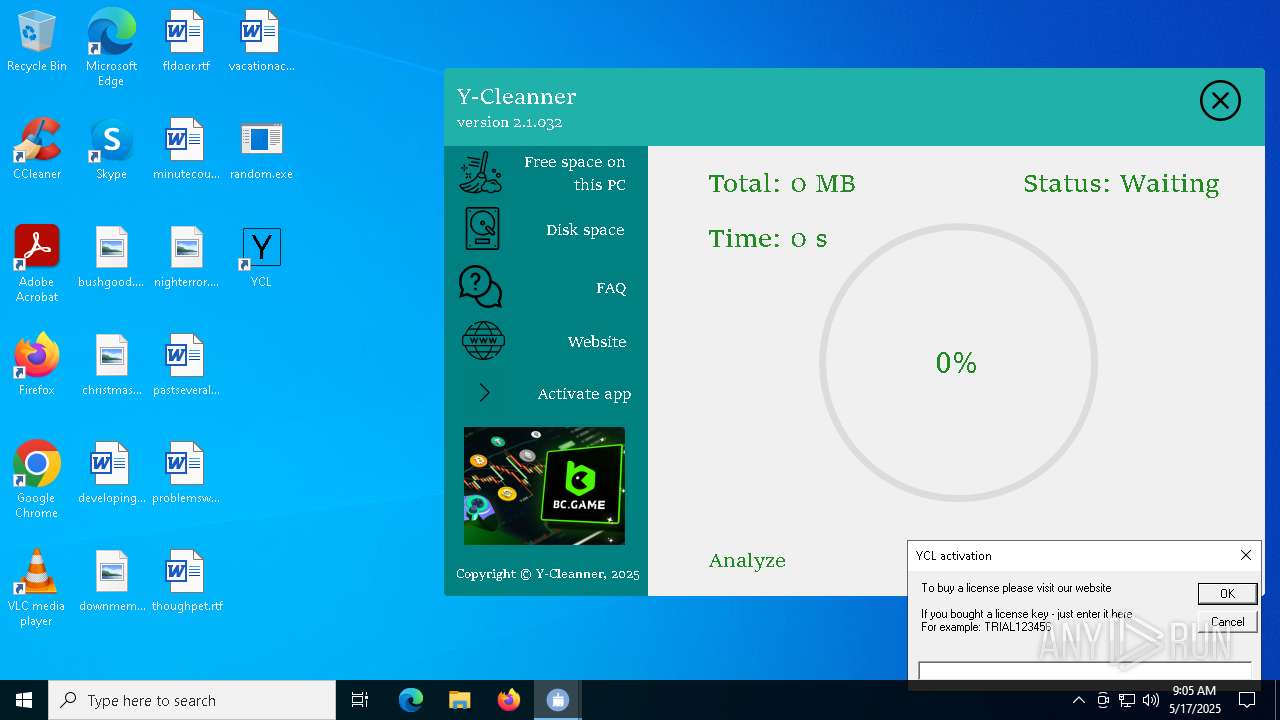Open the Windows Start menu

[x=24, y=700]
